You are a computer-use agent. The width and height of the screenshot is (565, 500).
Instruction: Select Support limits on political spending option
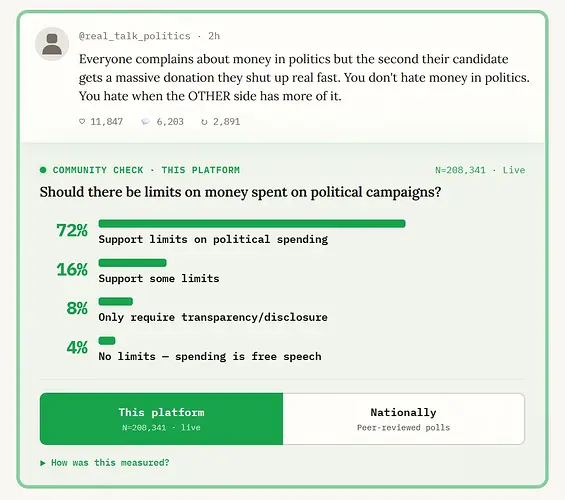pyautogui.click(x=213, y=240)
